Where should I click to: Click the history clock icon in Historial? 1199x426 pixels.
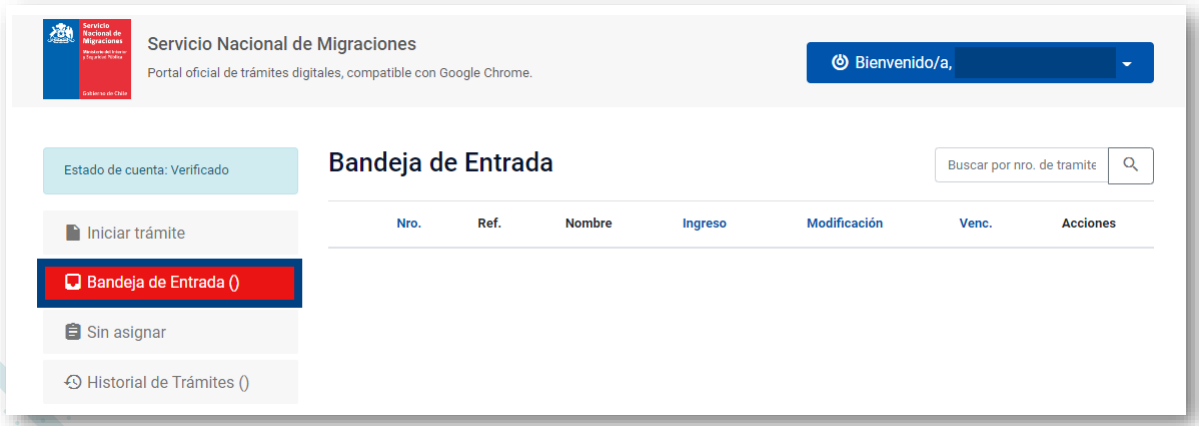point(73,382)
